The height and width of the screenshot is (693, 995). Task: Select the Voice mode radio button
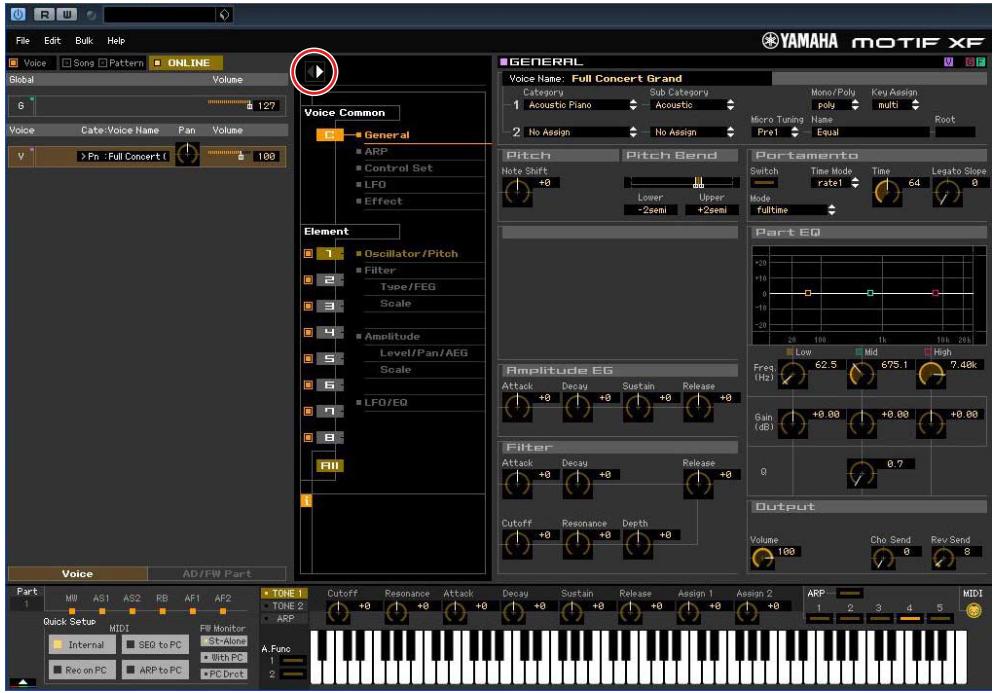click(13, 63)
